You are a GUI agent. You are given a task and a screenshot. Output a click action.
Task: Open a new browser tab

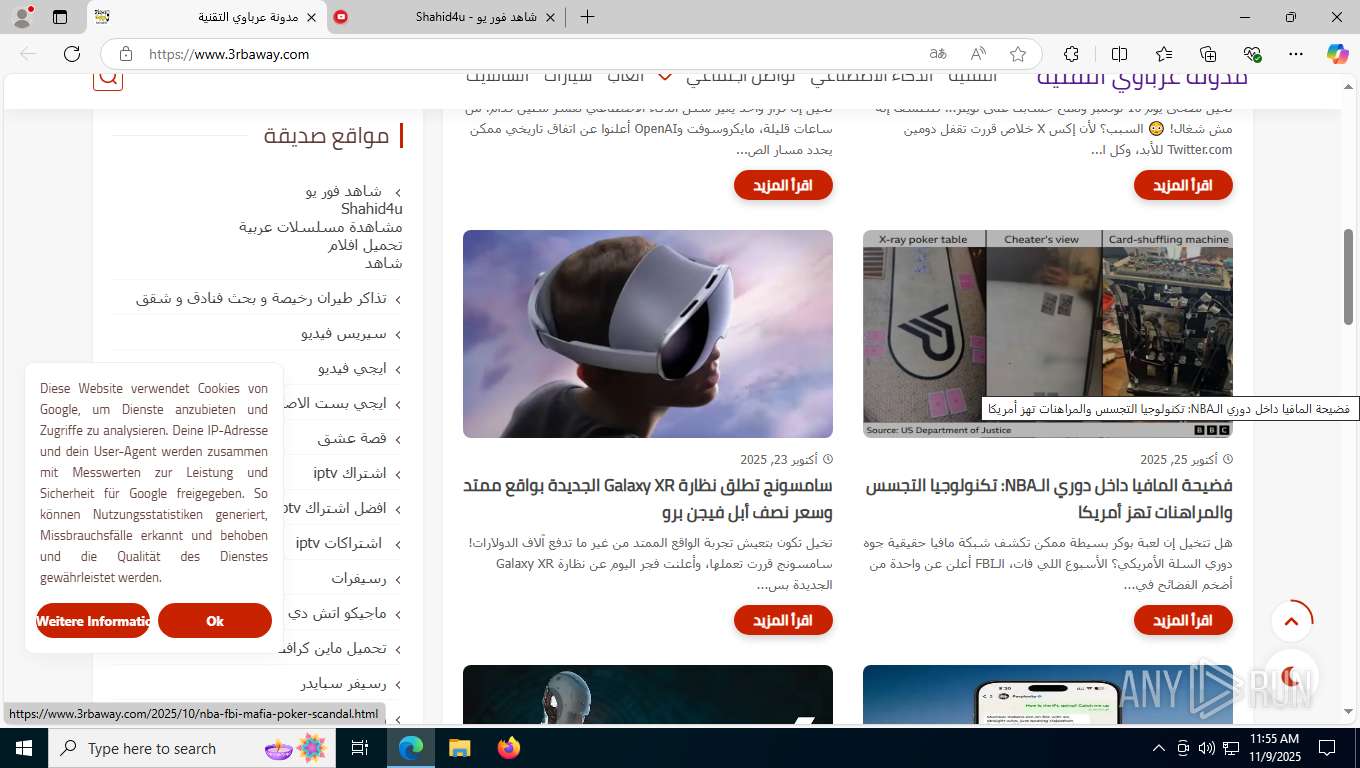click(587, 17)
